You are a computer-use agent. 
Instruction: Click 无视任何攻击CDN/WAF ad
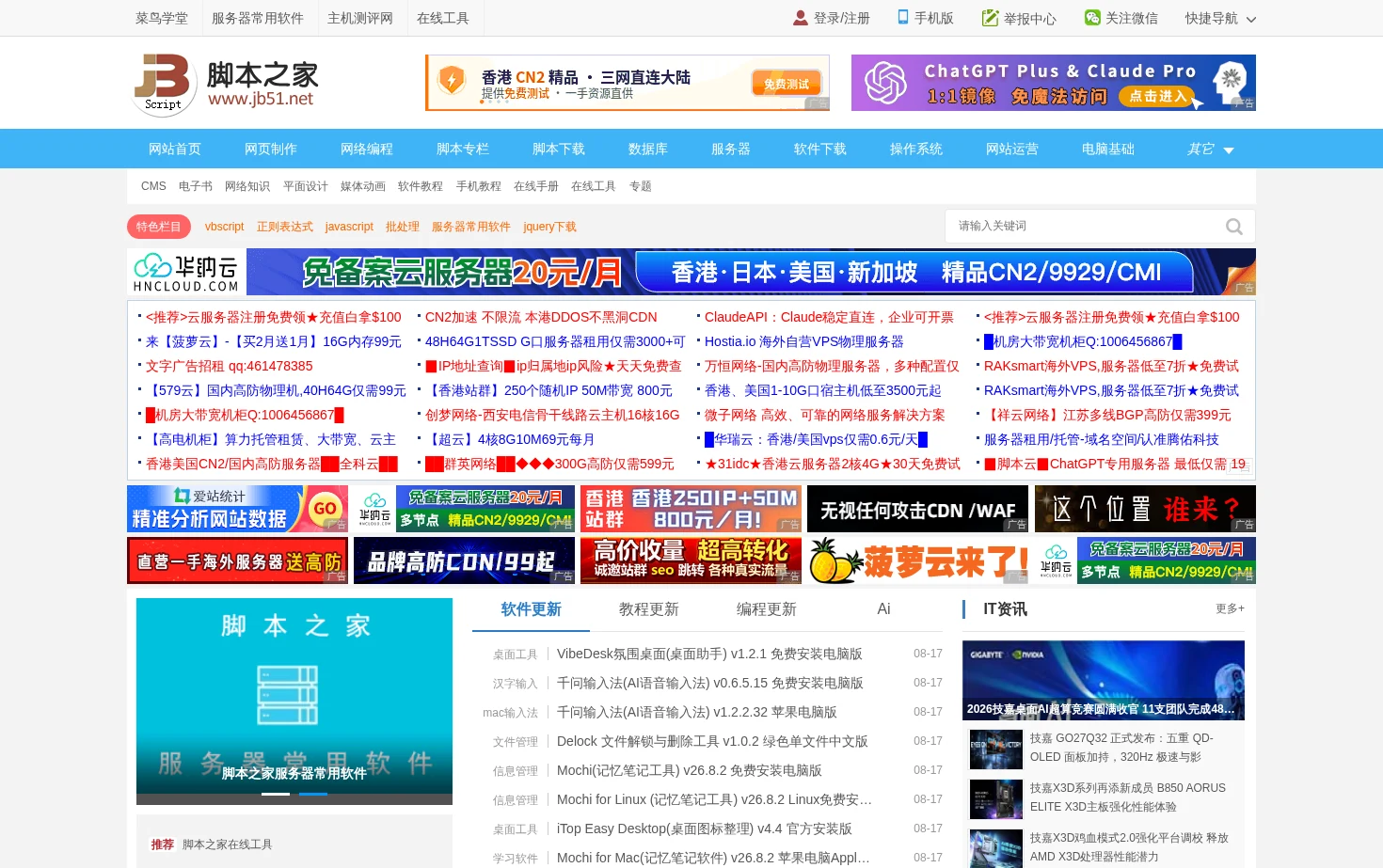point(918,509)
